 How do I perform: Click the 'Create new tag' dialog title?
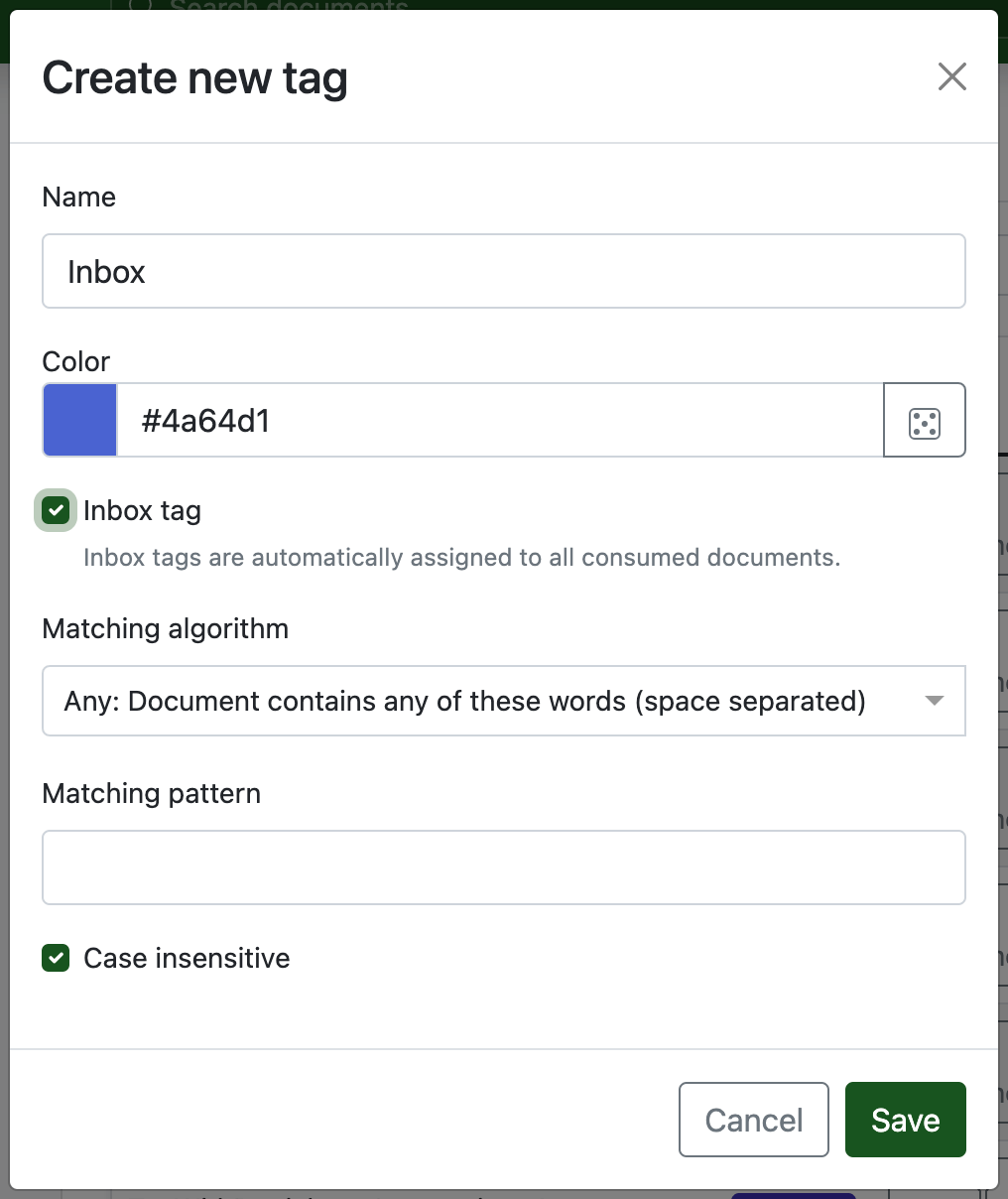[195, 78]
